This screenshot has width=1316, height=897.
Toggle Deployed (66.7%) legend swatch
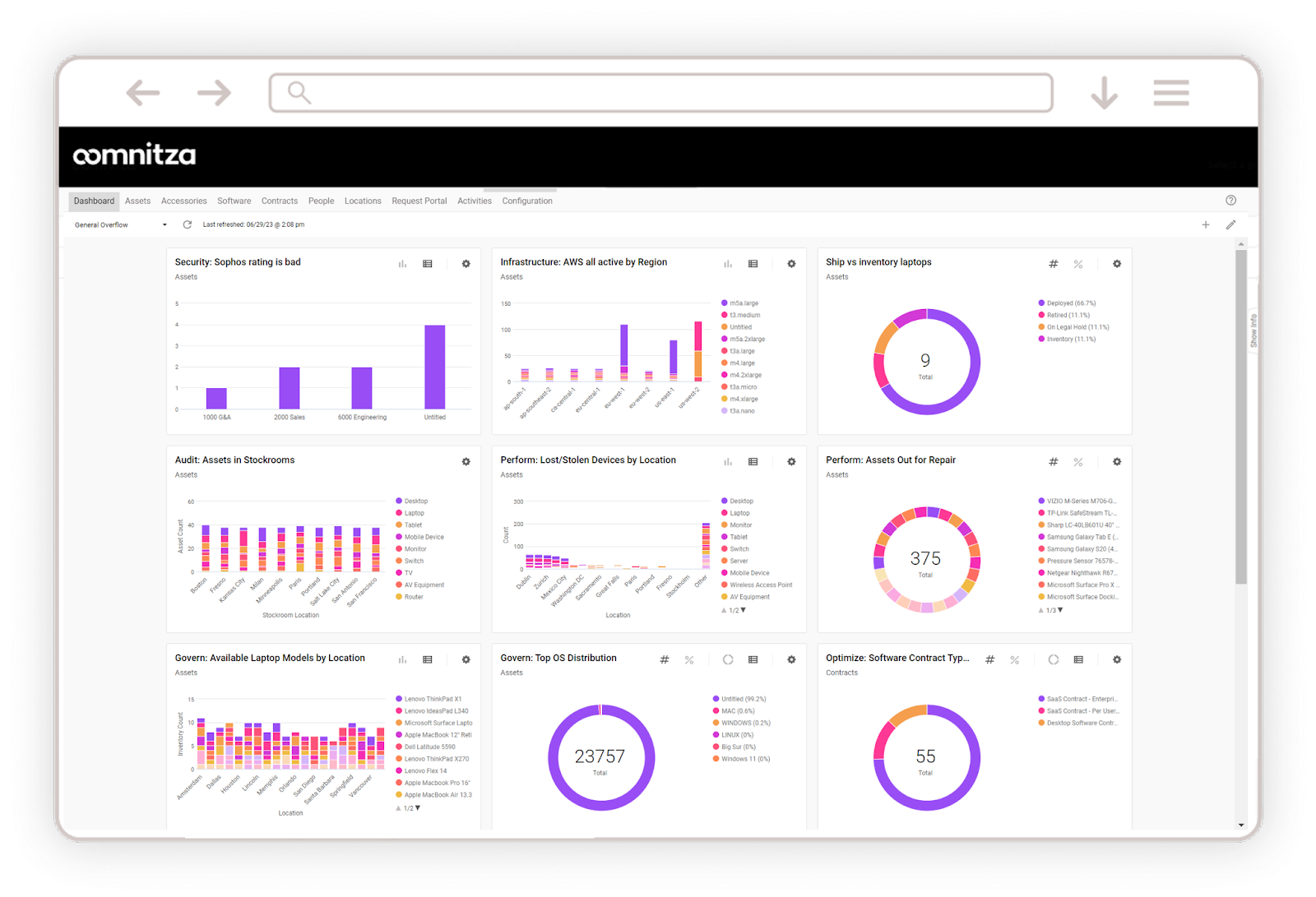tap(1041, 303)
